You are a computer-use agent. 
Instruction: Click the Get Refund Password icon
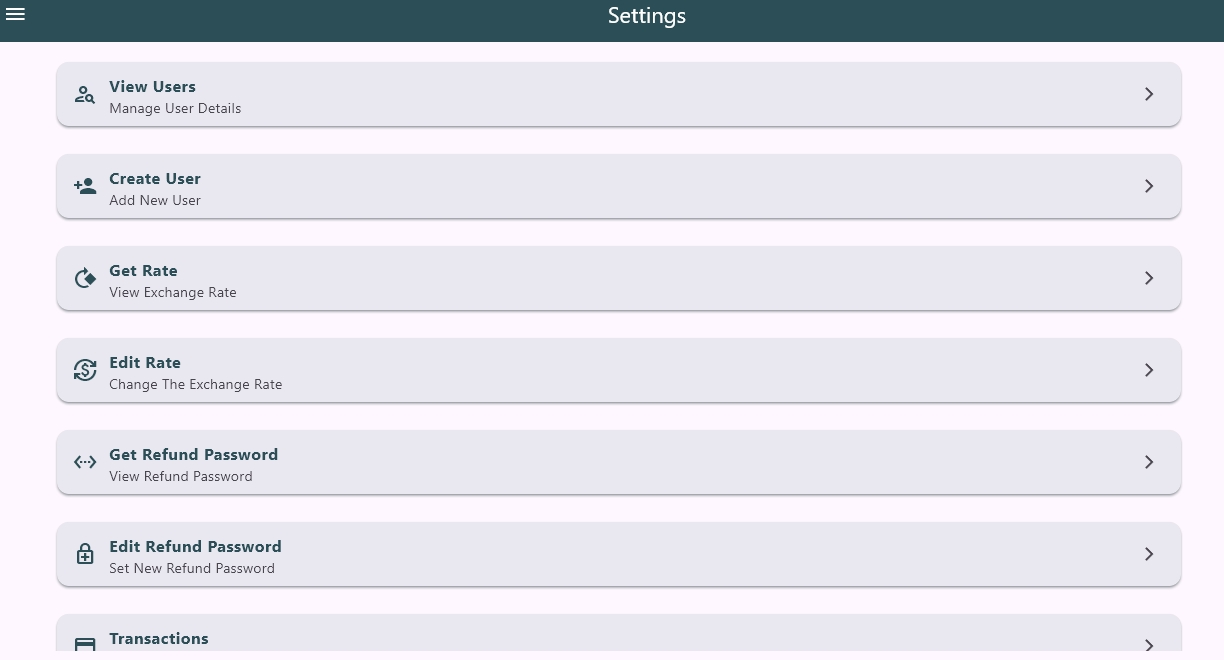85,463
